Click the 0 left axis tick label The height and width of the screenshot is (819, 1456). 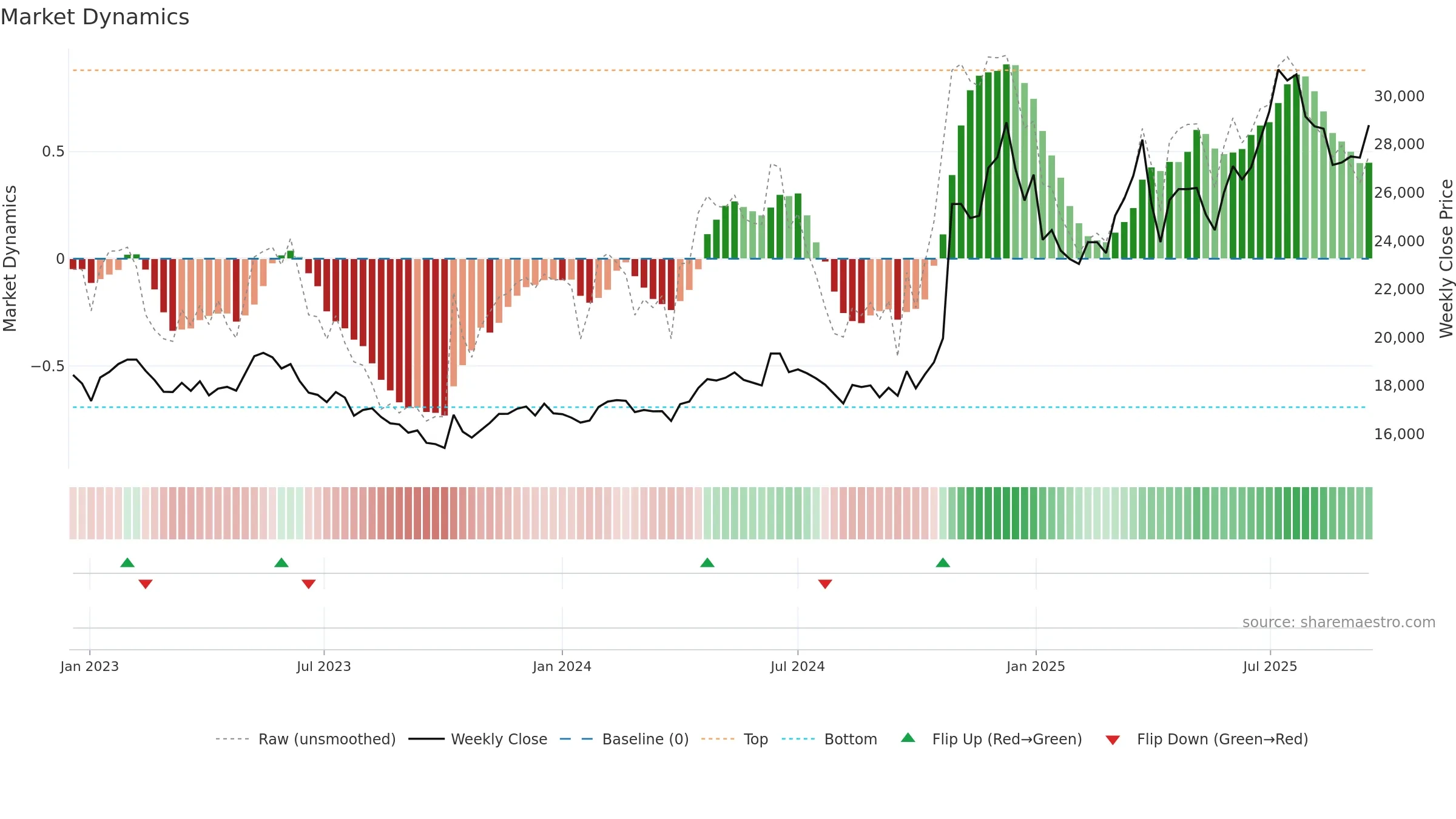61,259
